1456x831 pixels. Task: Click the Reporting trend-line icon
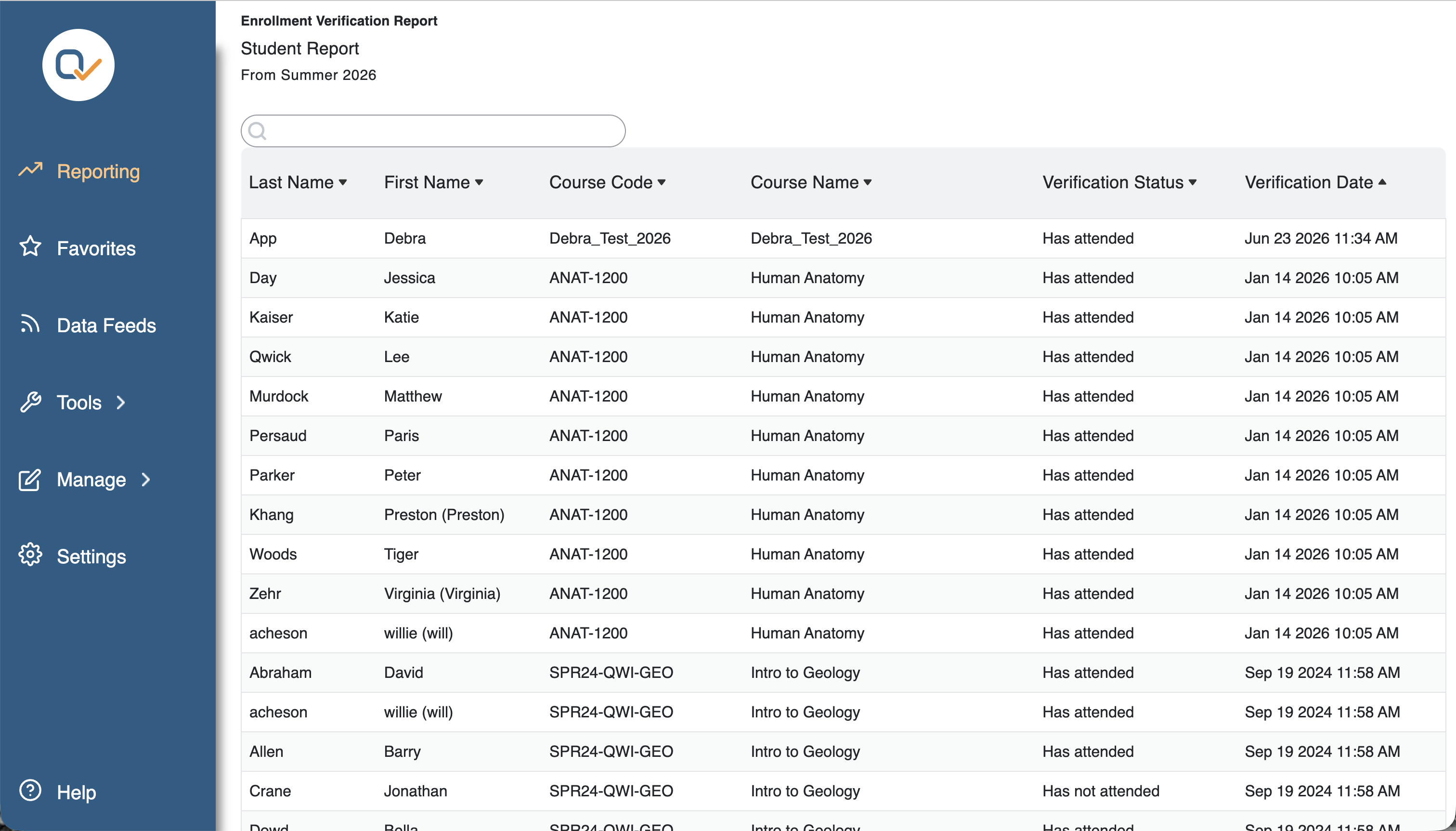coord(31,169)
